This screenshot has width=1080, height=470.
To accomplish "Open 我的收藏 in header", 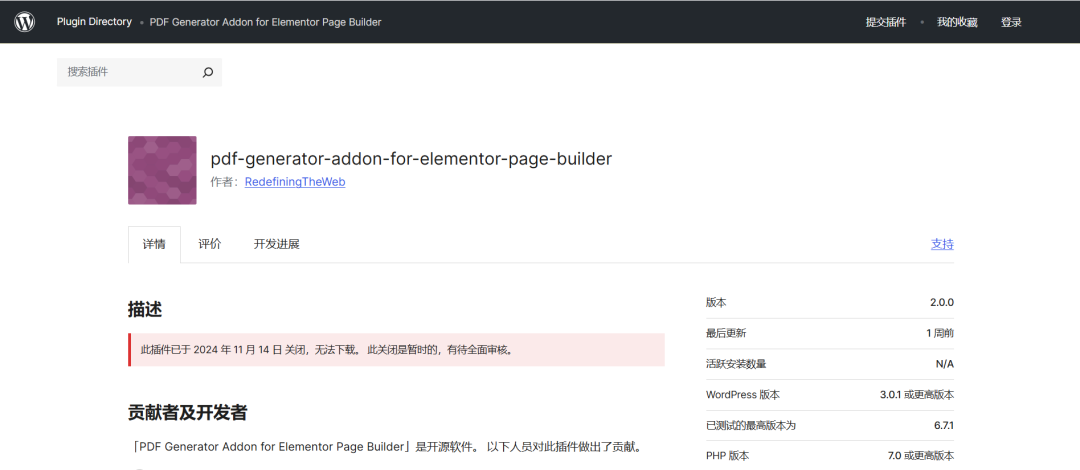I will pyautogui.click(x=957, y=22).
